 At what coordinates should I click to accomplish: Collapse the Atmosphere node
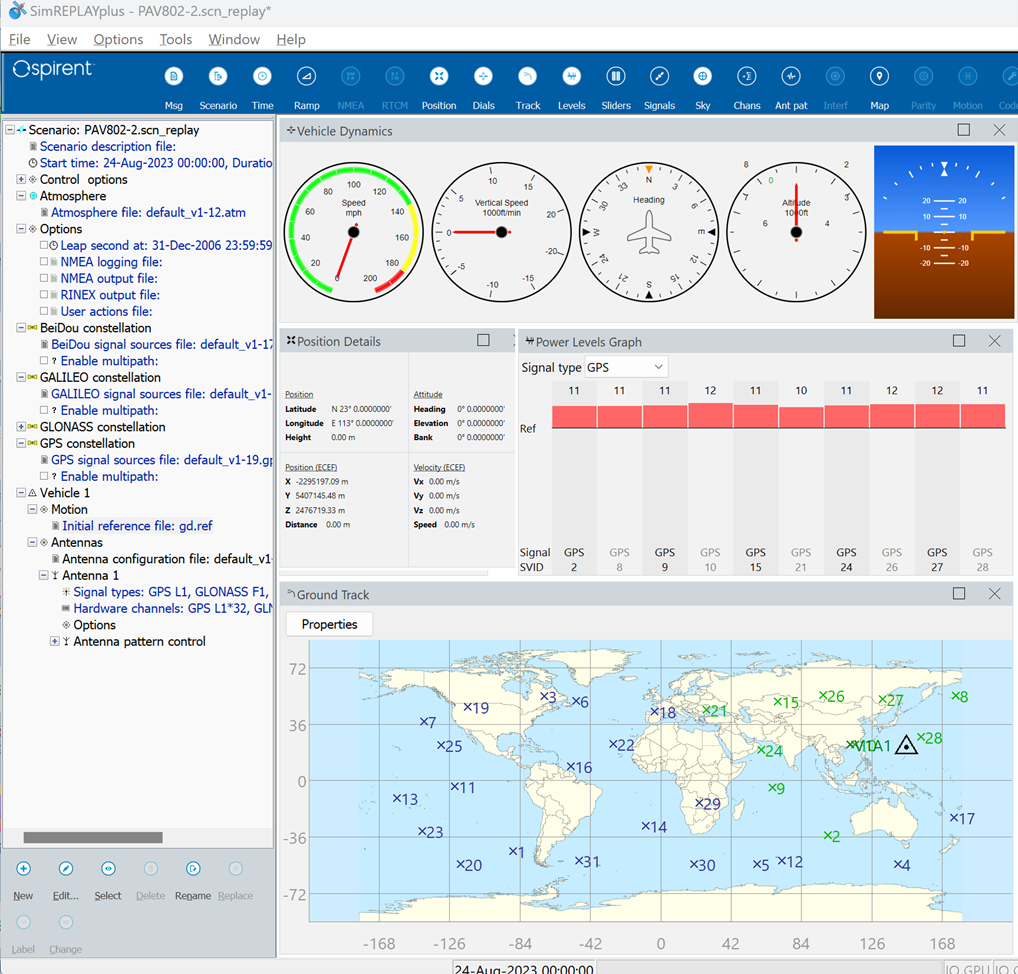click(21, 195)
